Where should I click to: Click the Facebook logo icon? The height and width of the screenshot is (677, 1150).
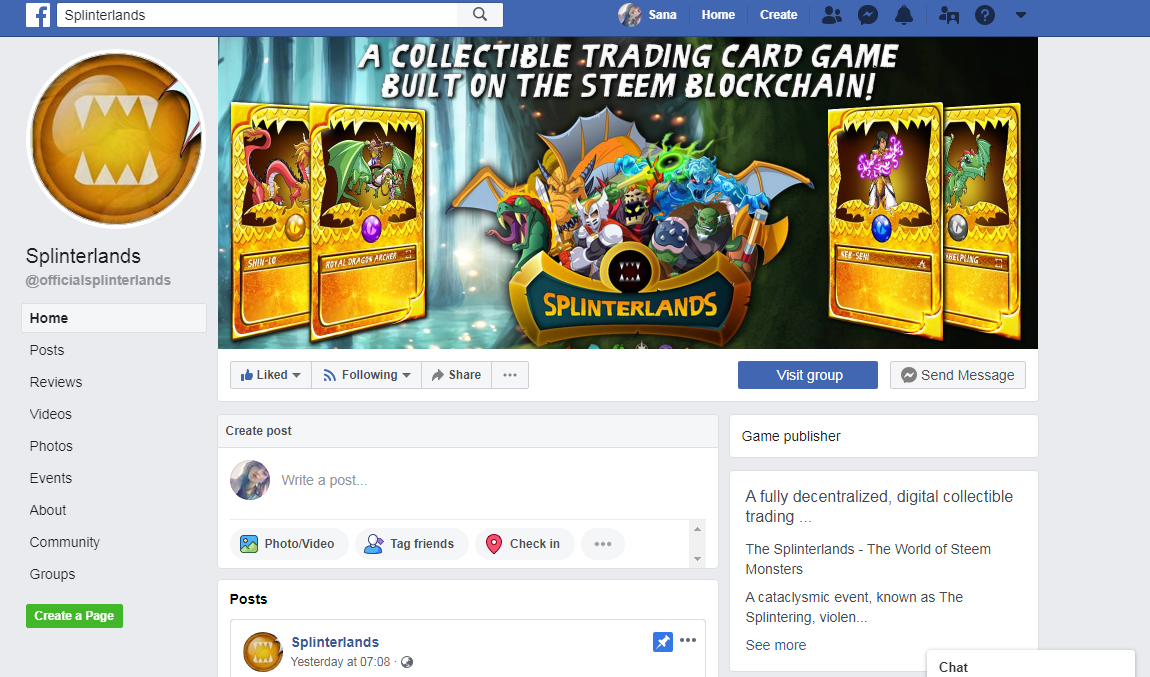[37, 15]
